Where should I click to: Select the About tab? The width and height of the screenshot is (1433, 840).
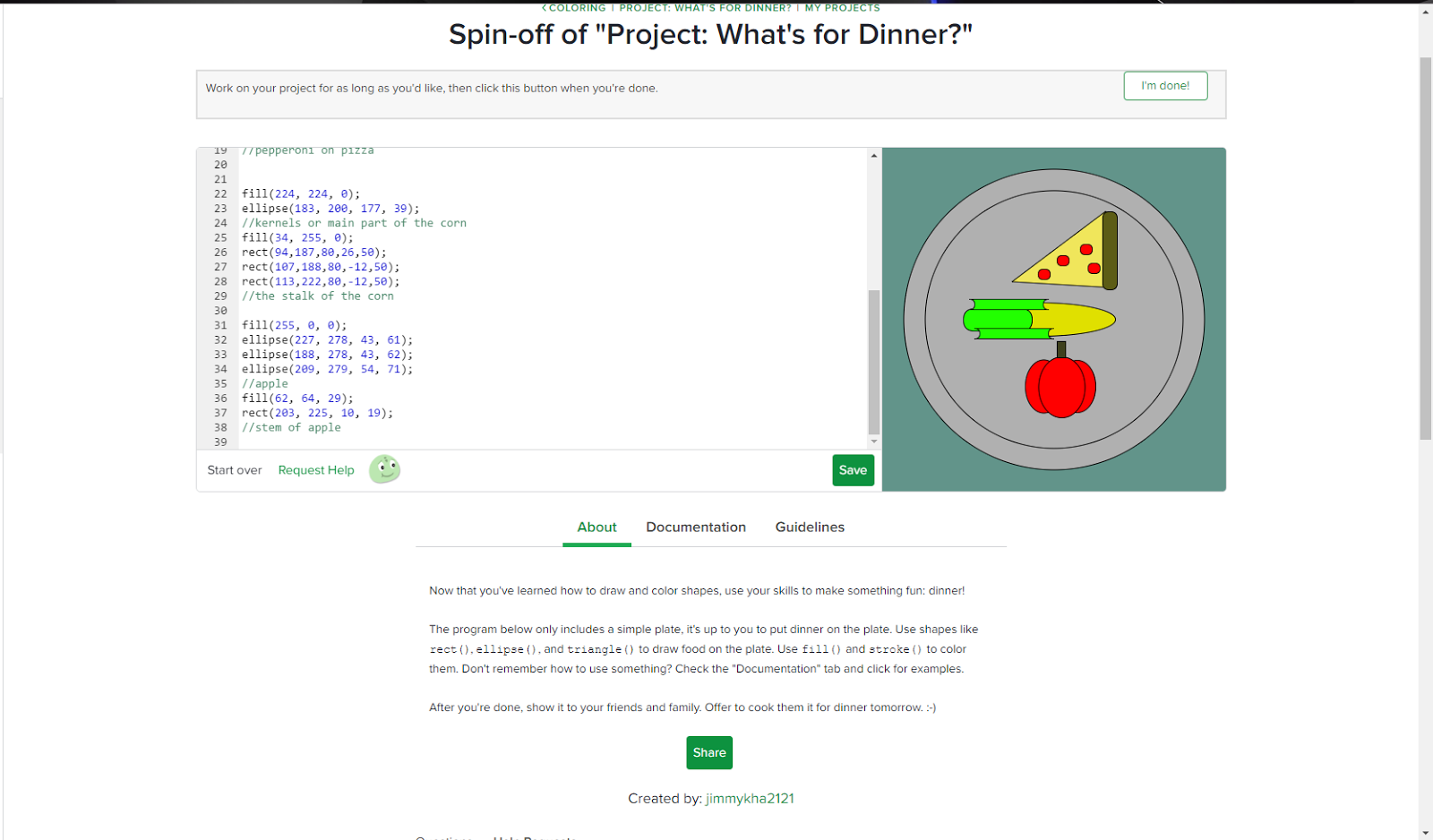(x=596, y=527)
